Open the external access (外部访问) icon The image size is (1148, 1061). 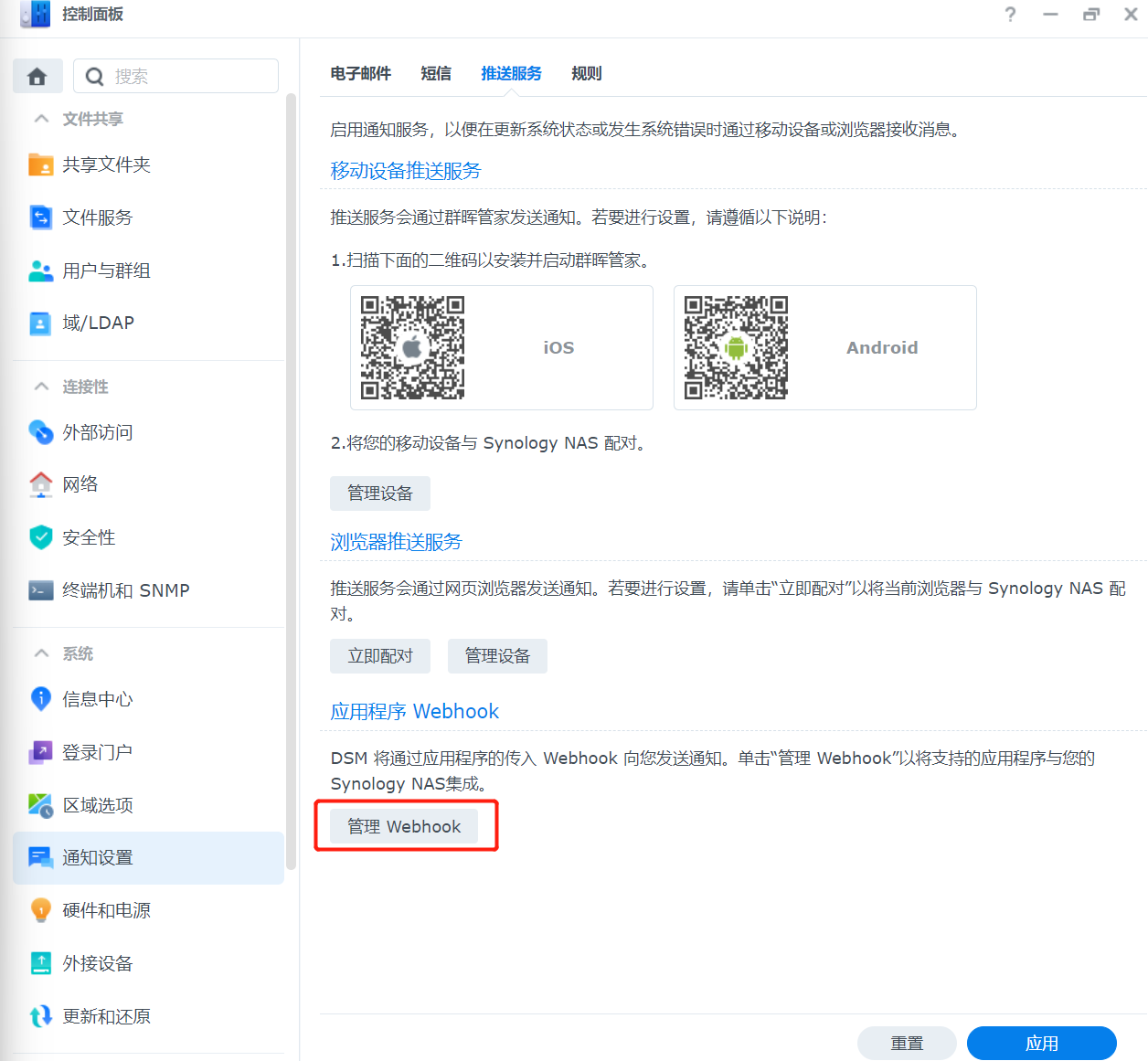[x=41, y=431]
